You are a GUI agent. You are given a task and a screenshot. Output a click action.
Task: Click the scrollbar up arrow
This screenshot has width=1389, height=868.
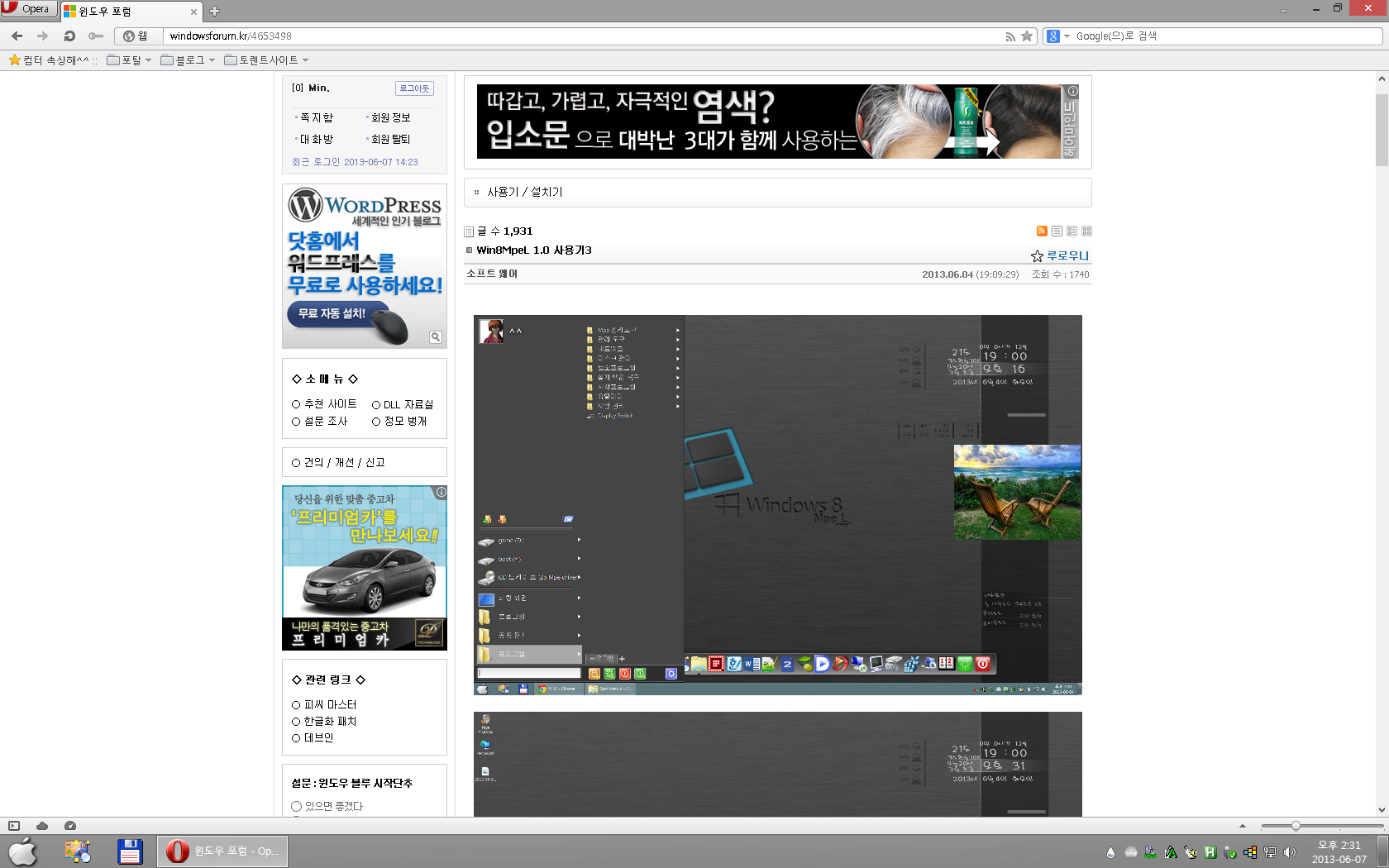[1382, 79]
